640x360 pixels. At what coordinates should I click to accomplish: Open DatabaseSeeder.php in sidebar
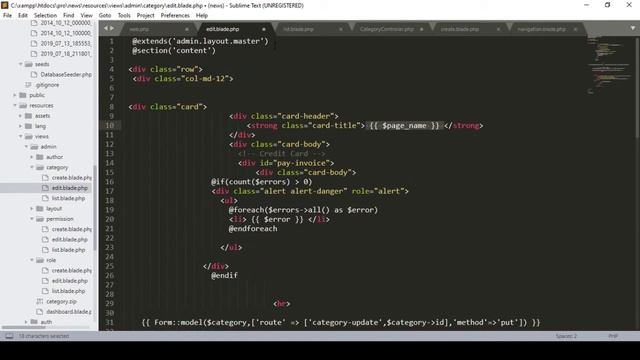point(66,75)
